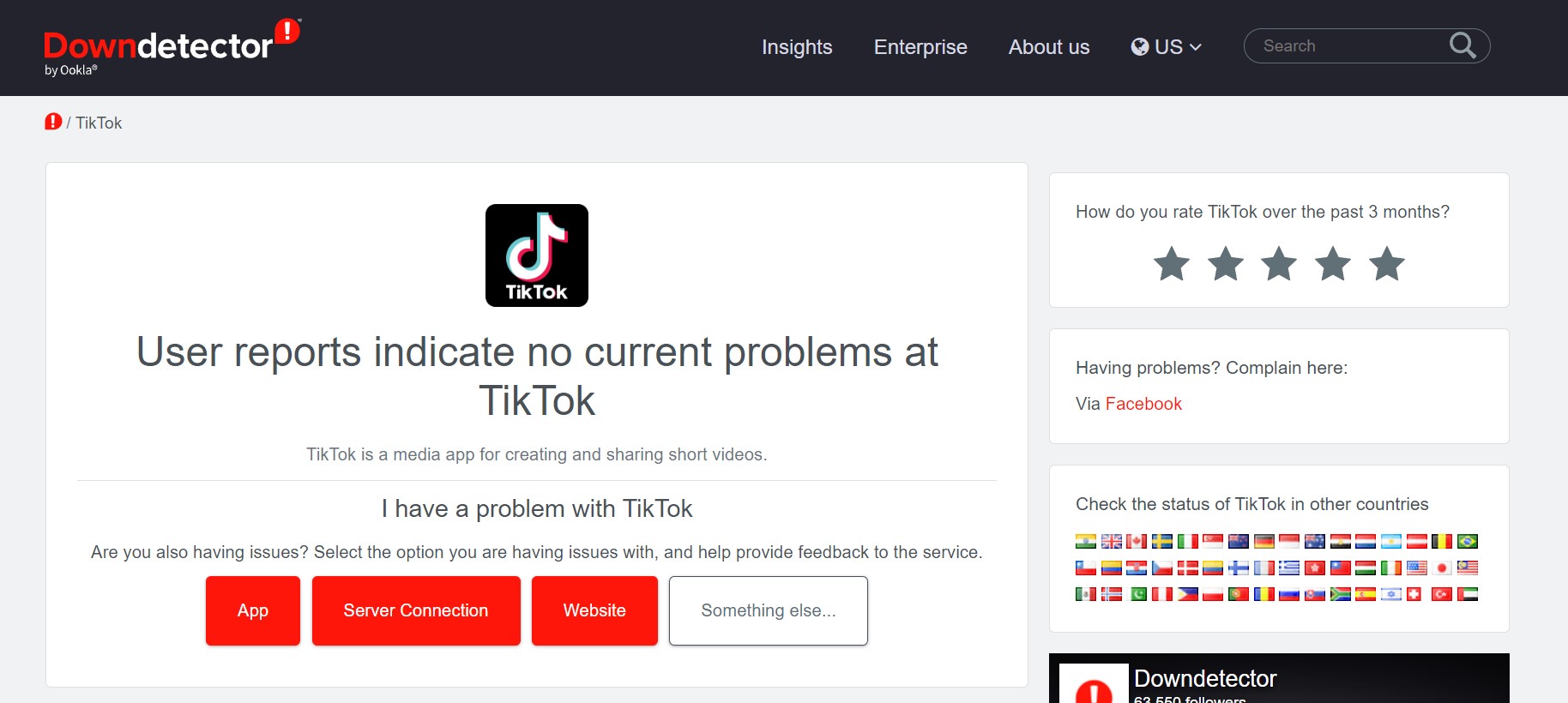Rate TikTok five stars
Screen dimensions: 1568x703
click(1387, 264)
